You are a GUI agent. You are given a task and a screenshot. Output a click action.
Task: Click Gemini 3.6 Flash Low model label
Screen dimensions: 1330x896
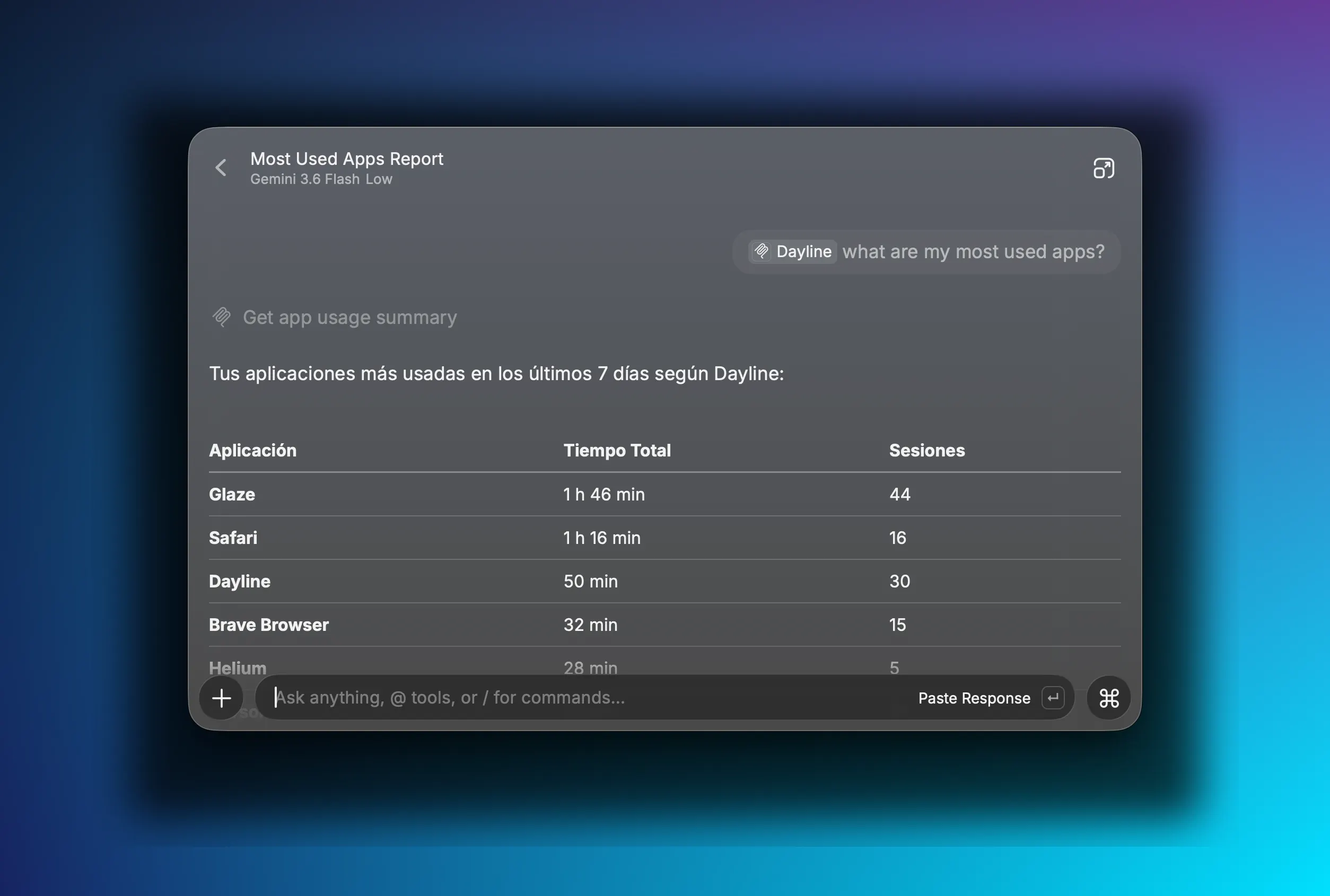pyautogui.click(x=321, y=179)
